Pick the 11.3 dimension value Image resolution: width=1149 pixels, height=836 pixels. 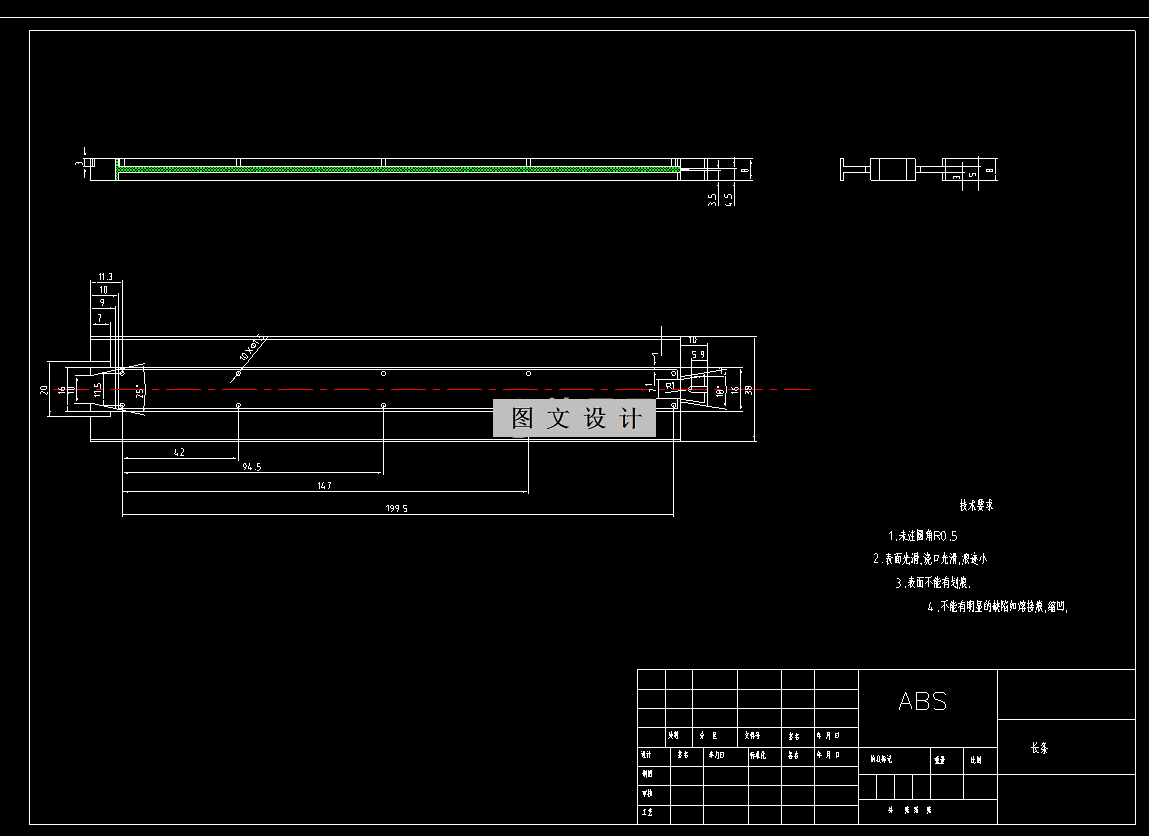106,277
